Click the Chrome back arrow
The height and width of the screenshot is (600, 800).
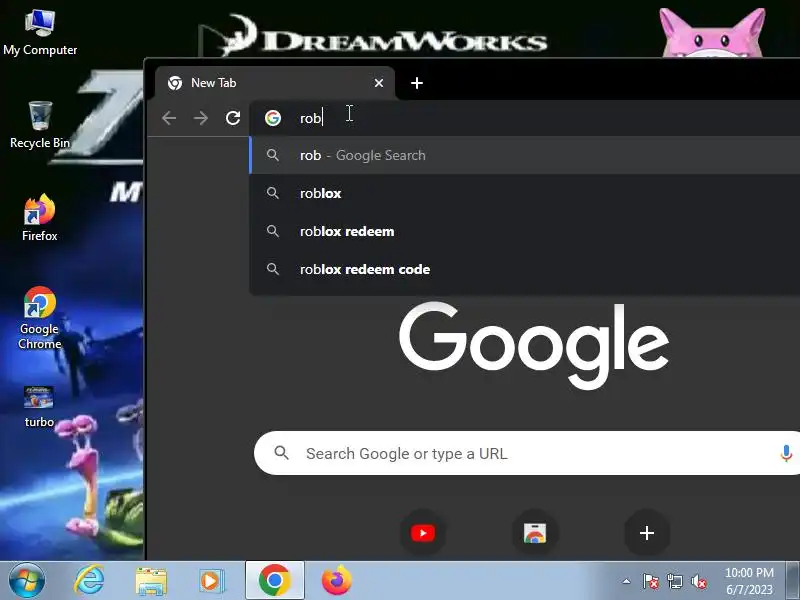click(169, 118)
